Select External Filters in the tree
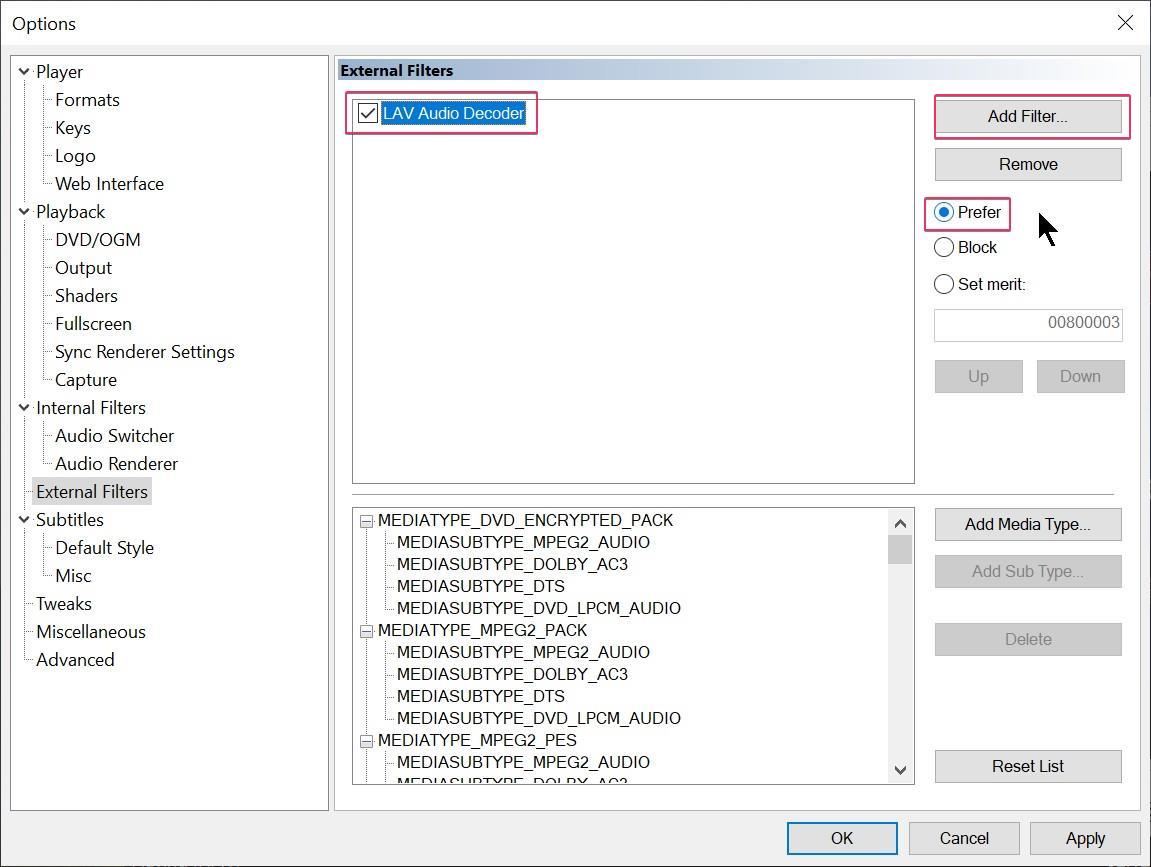This screenshot has width=1151, height=867. (92, 492)
